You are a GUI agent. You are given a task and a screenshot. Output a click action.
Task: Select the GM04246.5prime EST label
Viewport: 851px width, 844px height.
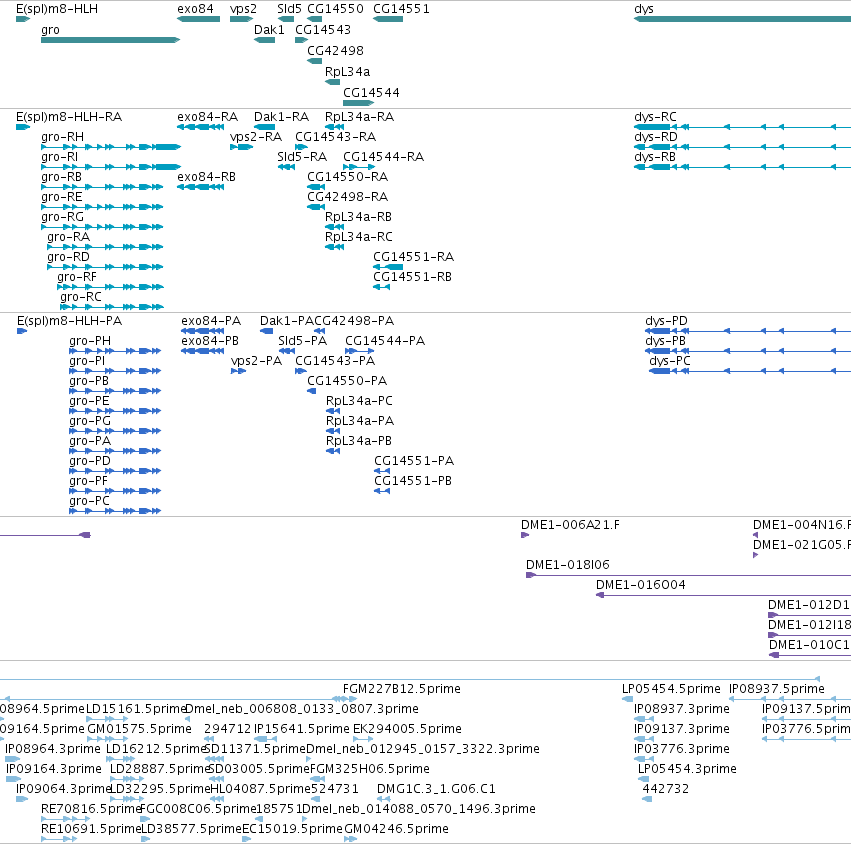396,829
